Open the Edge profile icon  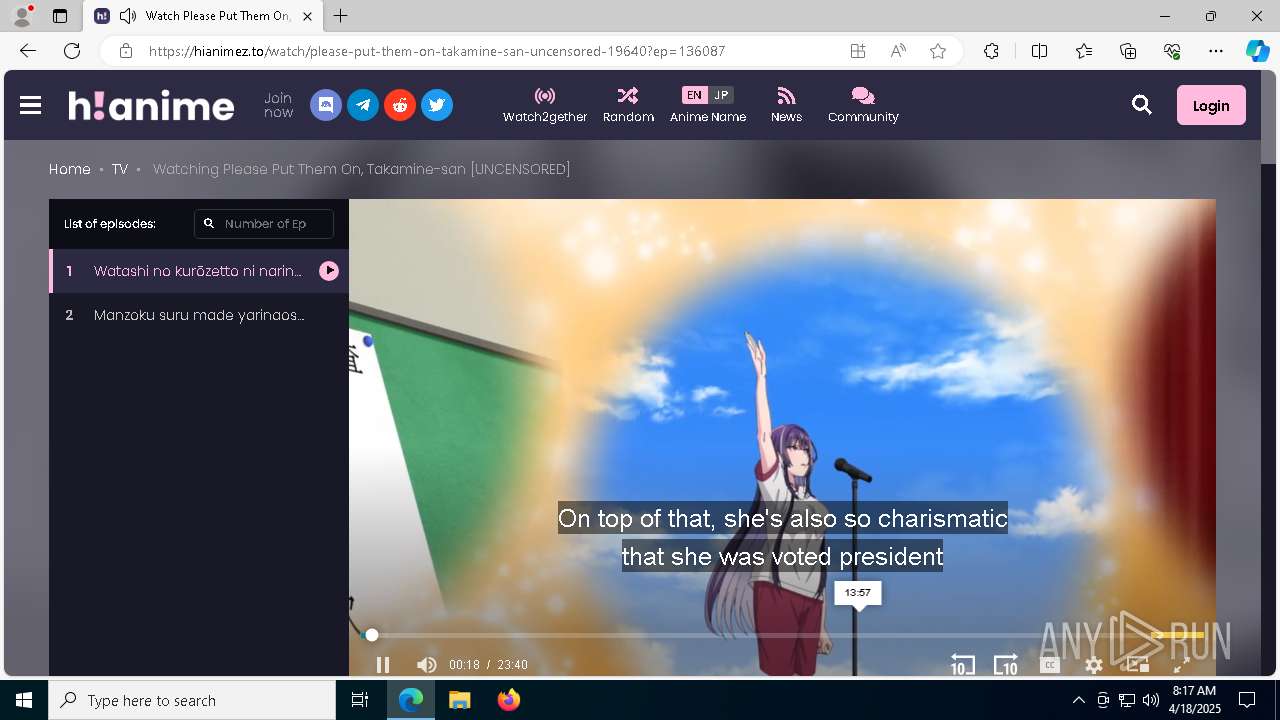[x=22, y=16]
